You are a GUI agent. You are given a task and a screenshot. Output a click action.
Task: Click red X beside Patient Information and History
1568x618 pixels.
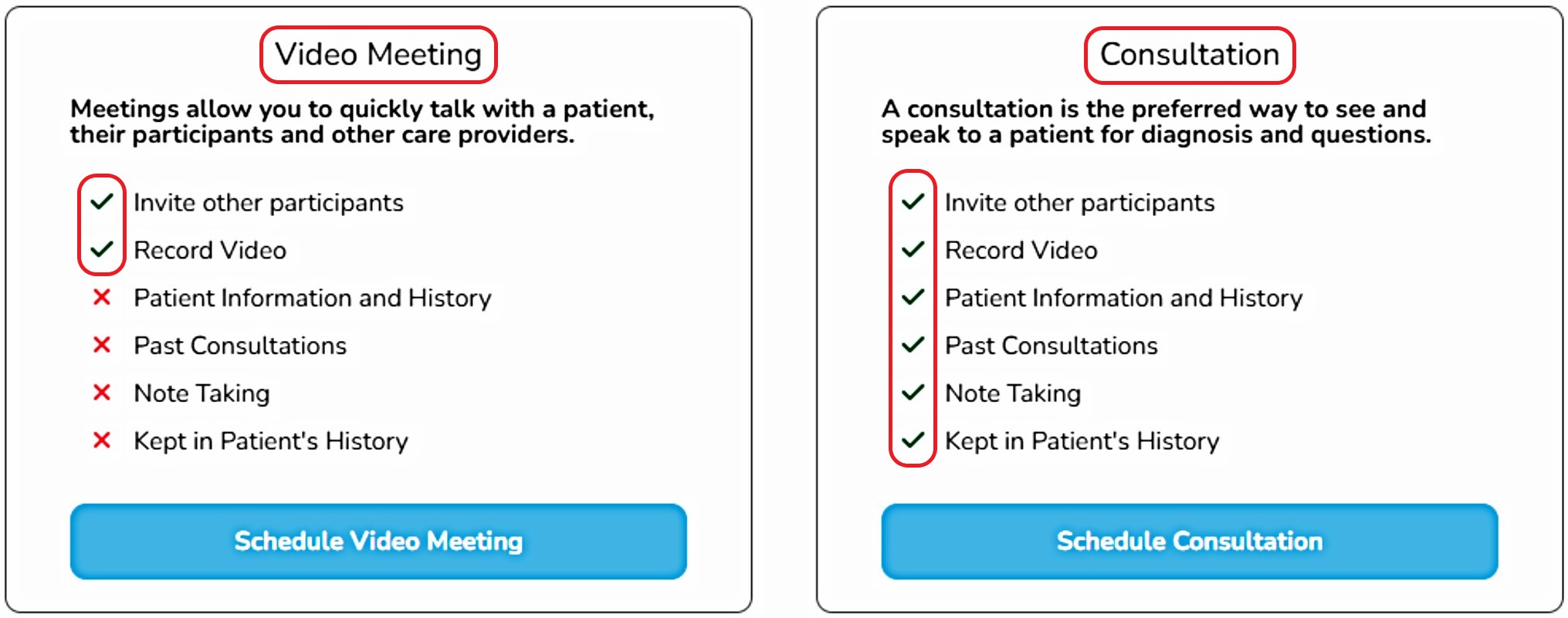[102, 297]
